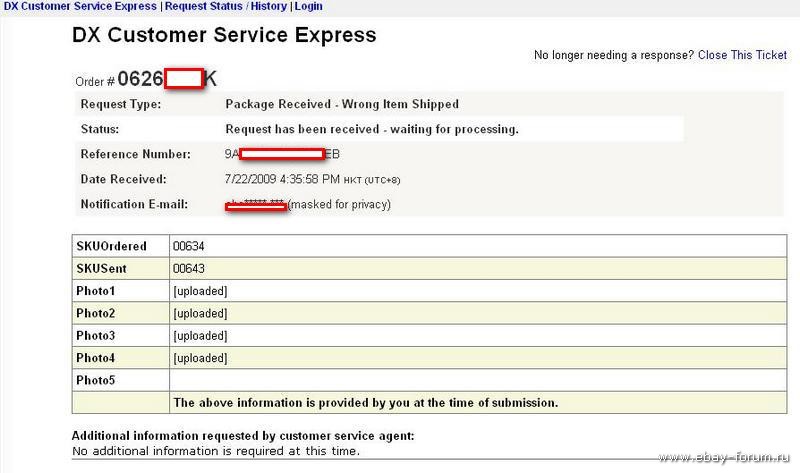Open the Request Status / History link
800x473 pixels.
click(226, 7)
